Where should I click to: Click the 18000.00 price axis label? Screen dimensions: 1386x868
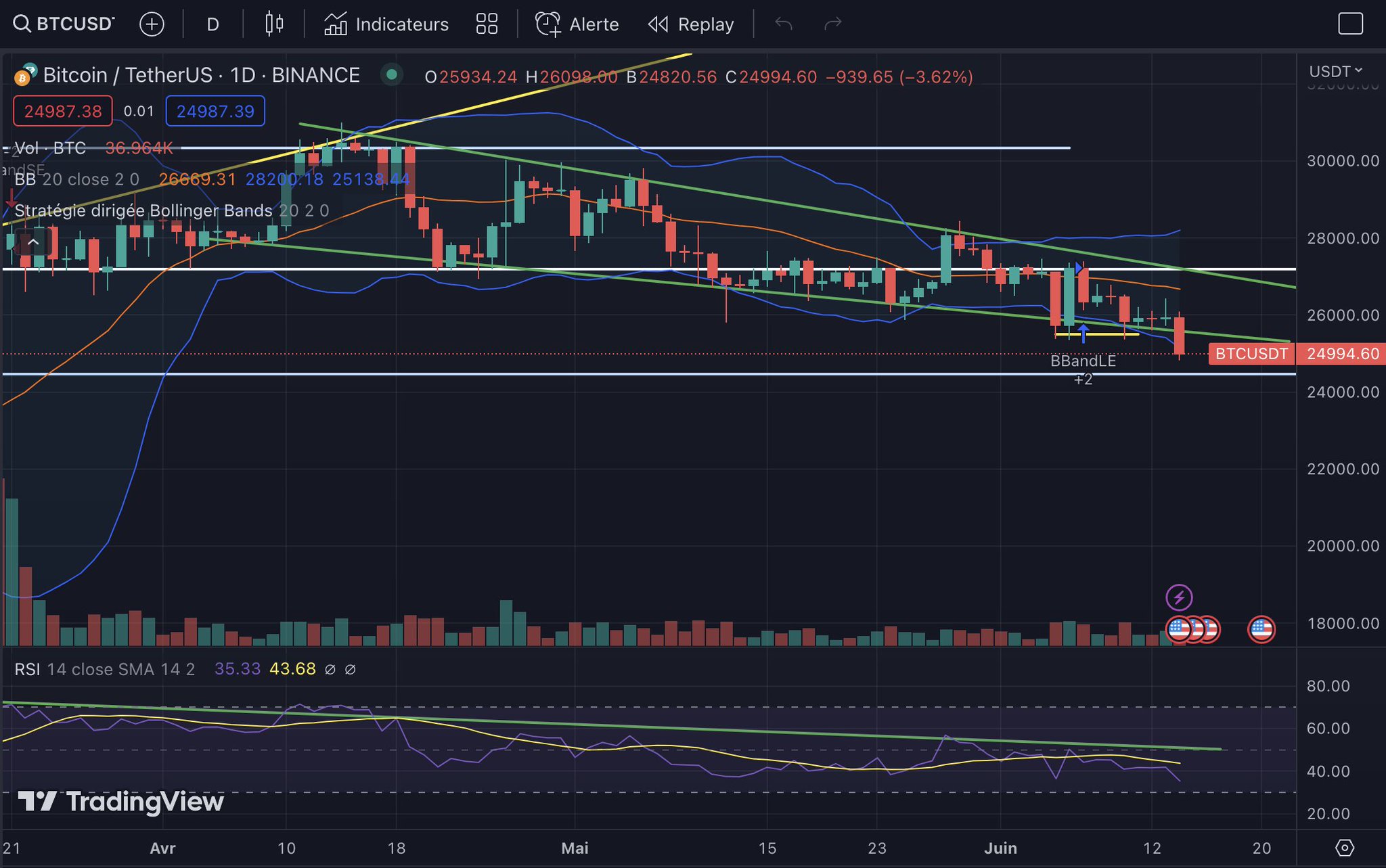[1343, 623]
